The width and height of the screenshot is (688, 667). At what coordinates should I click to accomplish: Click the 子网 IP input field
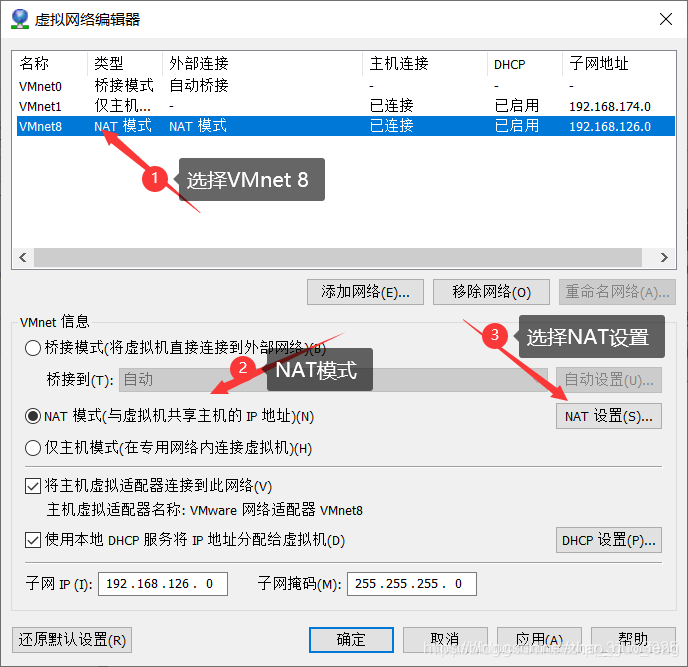(x=163, y=584)
